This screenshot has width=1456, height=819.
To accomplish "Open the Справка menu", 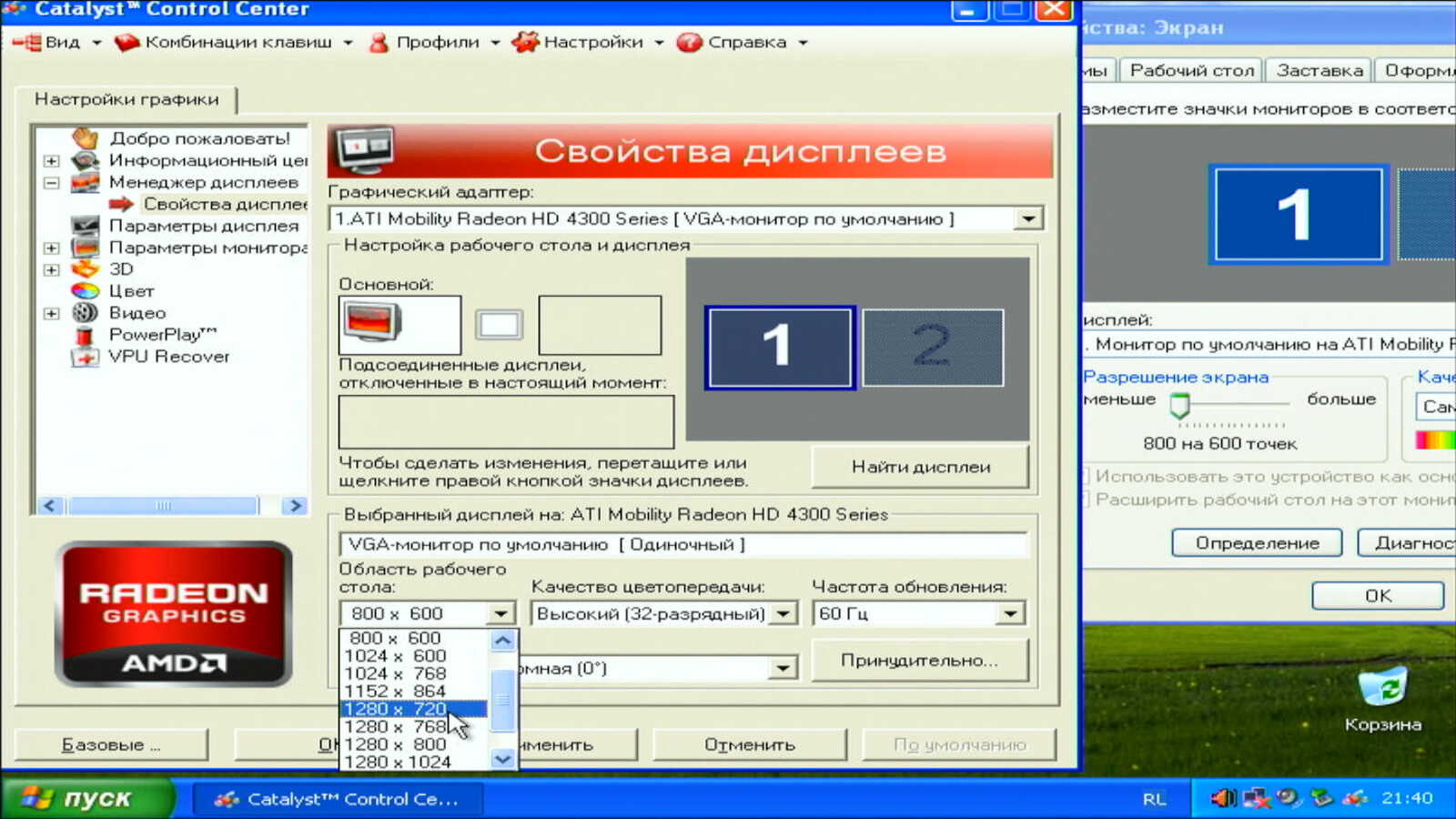I will point(743,42).
